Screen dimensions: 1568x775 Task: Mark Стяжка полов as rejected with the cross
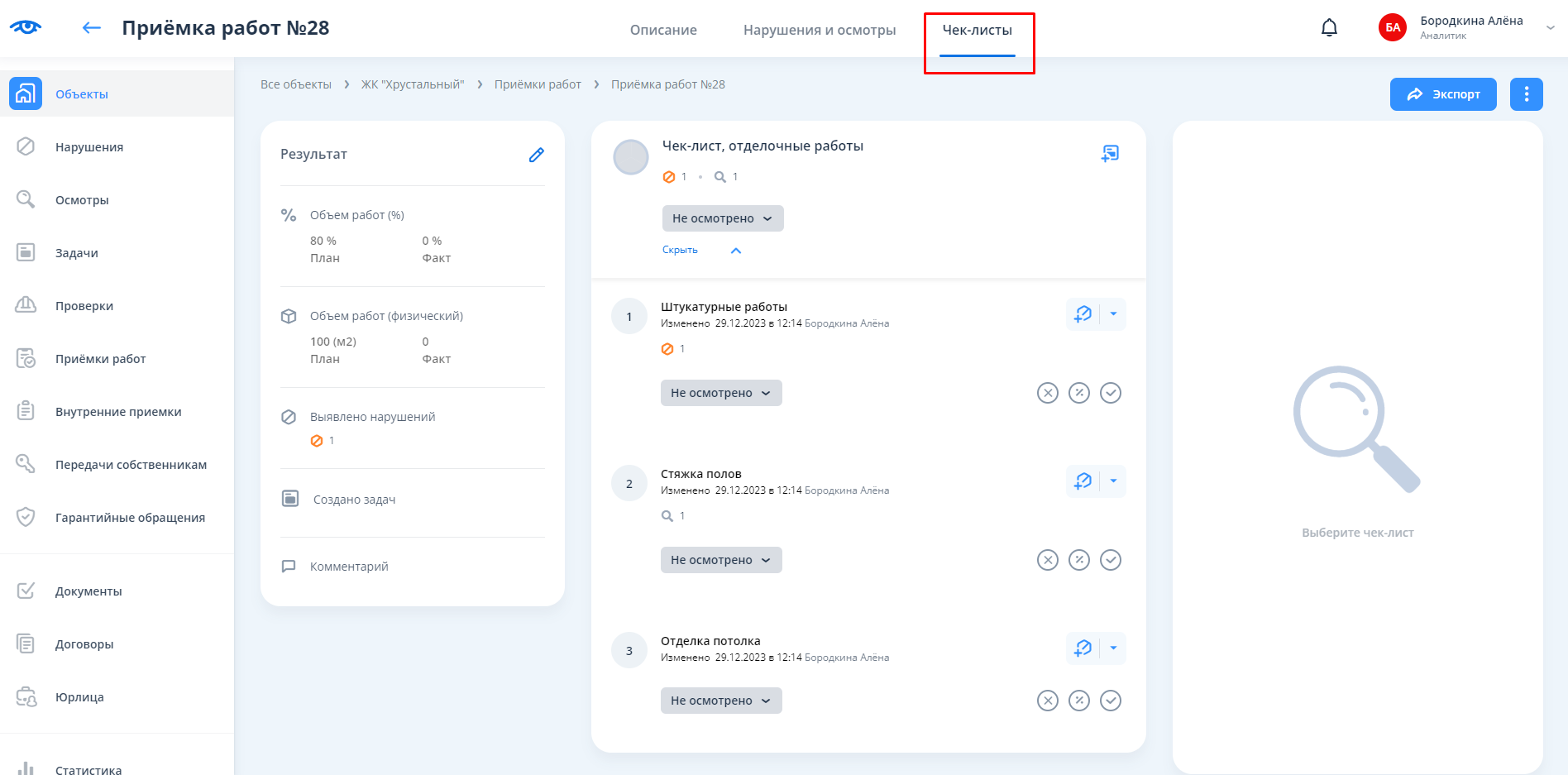click(1048, 560)
